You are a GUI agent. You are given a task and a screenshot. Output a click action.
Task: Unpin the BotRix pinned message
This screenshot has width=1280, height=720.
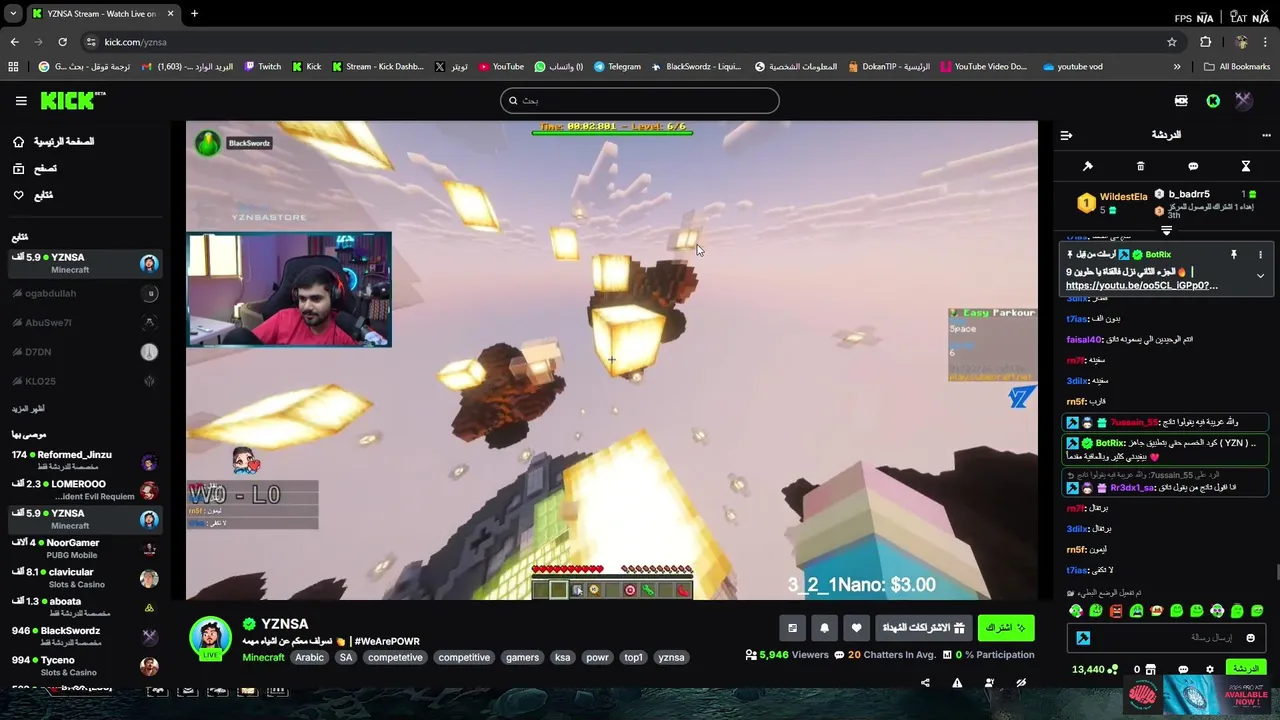point(1234,255)
